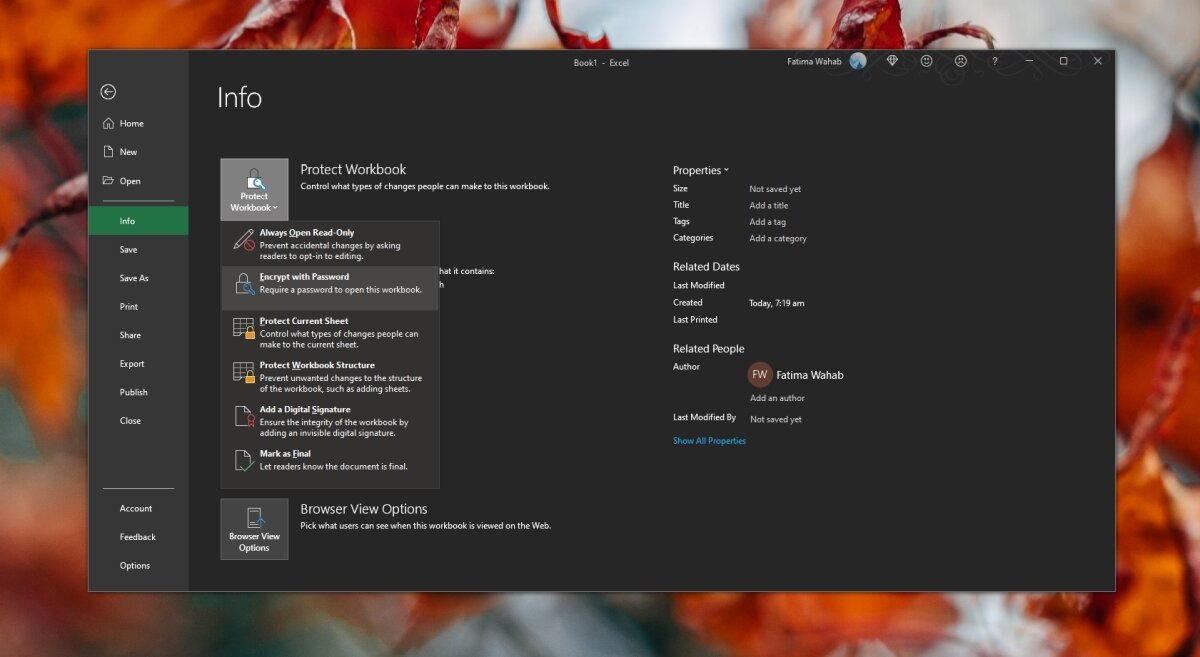
Task: Click the question mark help icon
Action: 994,61
